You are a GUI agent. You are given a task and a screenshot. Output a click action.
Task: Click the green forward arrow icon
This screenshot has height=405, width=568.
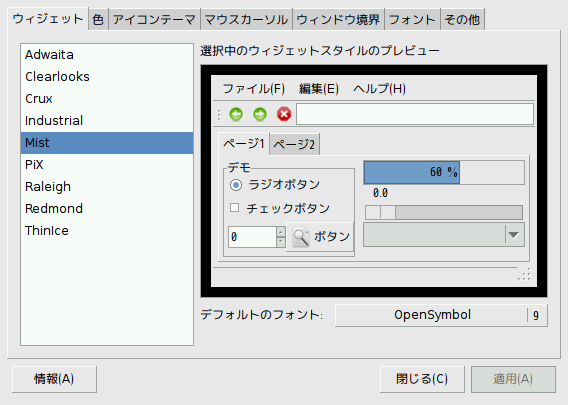(x=260, y=114)
